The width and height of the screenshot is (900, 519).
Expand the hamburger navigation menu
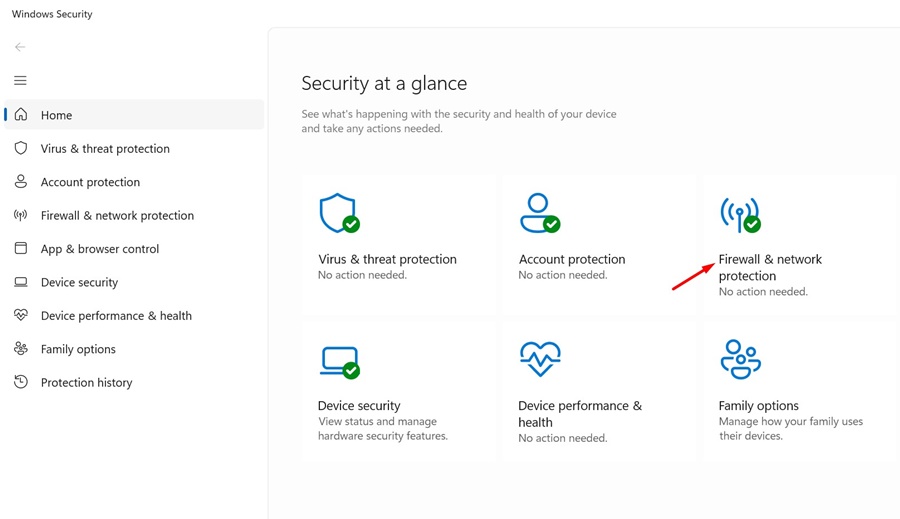point(20,81)
